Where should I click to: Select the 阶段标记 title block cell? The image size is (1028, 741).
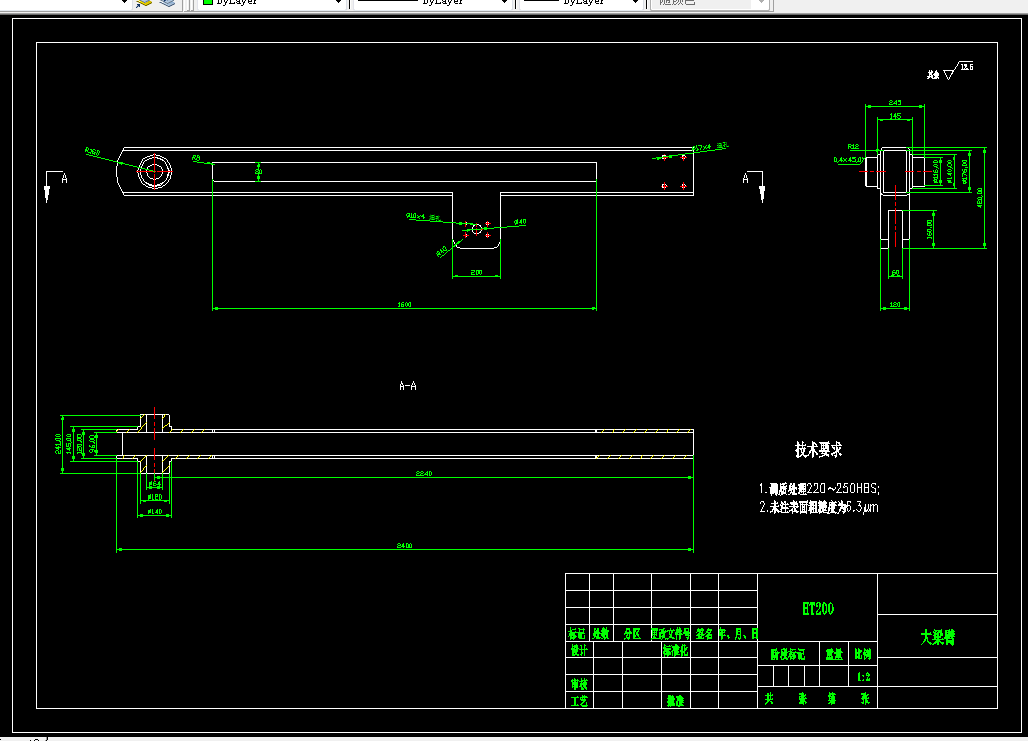point(787,654)
